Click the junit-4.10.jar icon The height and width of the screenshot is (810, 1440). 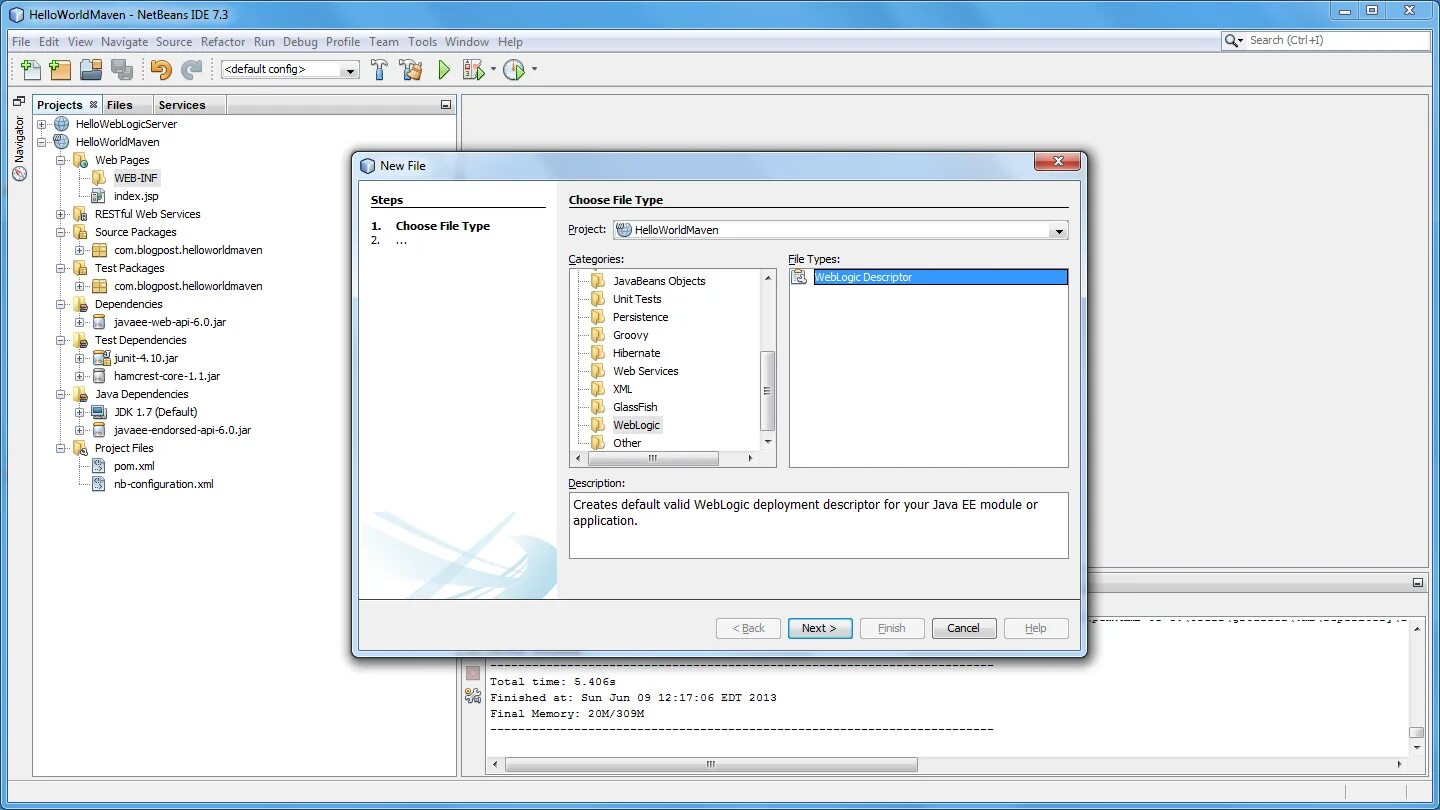tap(100, 358)
